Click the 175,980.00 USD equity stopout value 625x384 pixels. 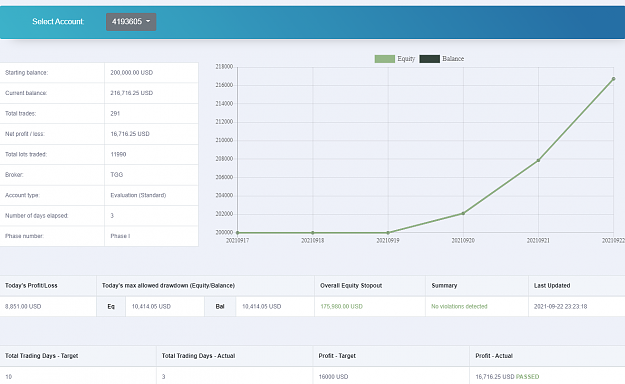(x=342, y=307)
